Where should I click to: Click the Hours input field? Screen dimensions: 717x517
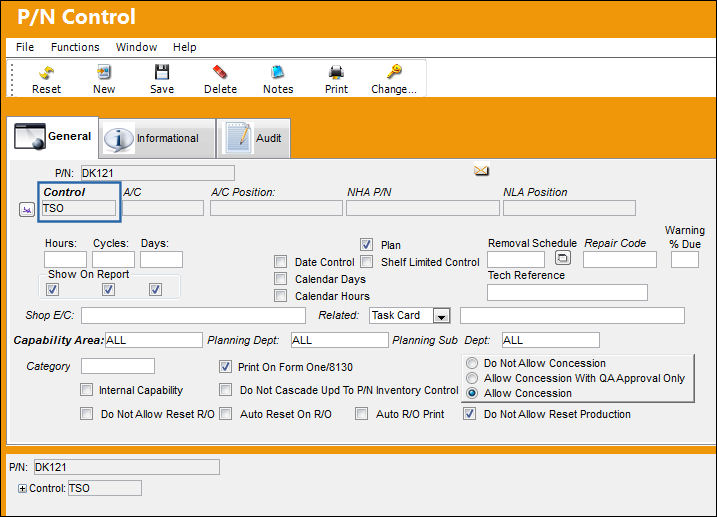coord(65,260)
